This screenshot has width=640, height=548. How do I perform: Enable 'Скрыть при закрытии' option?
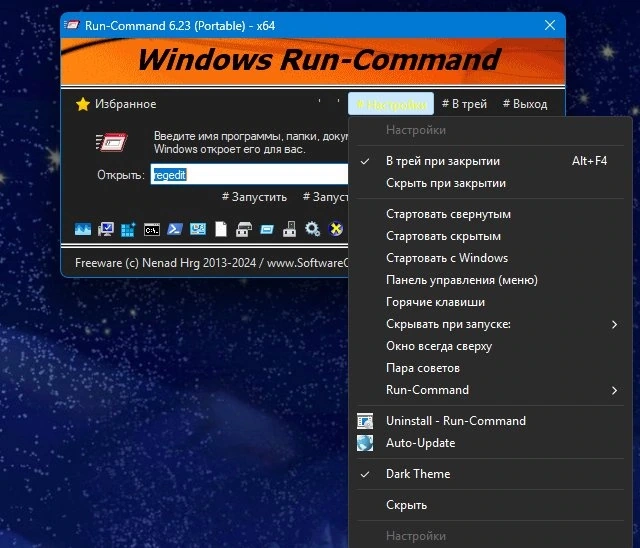489,183
